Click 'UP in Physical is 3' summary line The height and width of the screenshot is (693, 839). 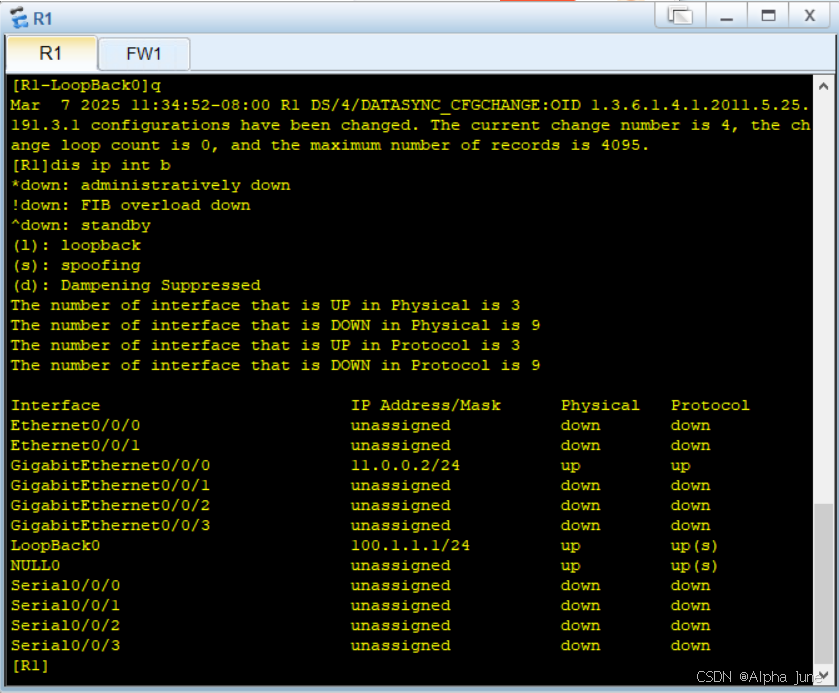(265, 305)
